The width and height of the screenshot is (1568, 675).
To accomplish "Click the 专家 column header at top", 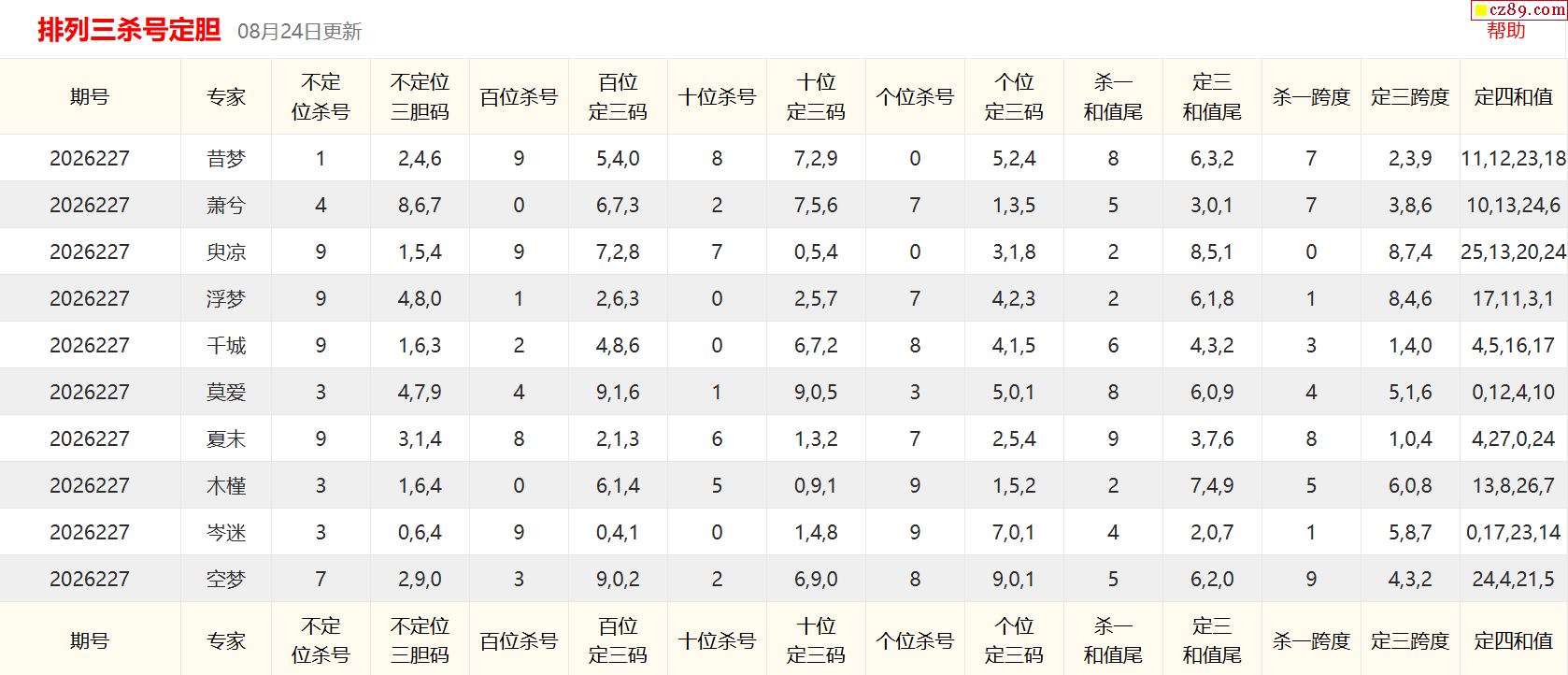I will click(x=226, y=97).
